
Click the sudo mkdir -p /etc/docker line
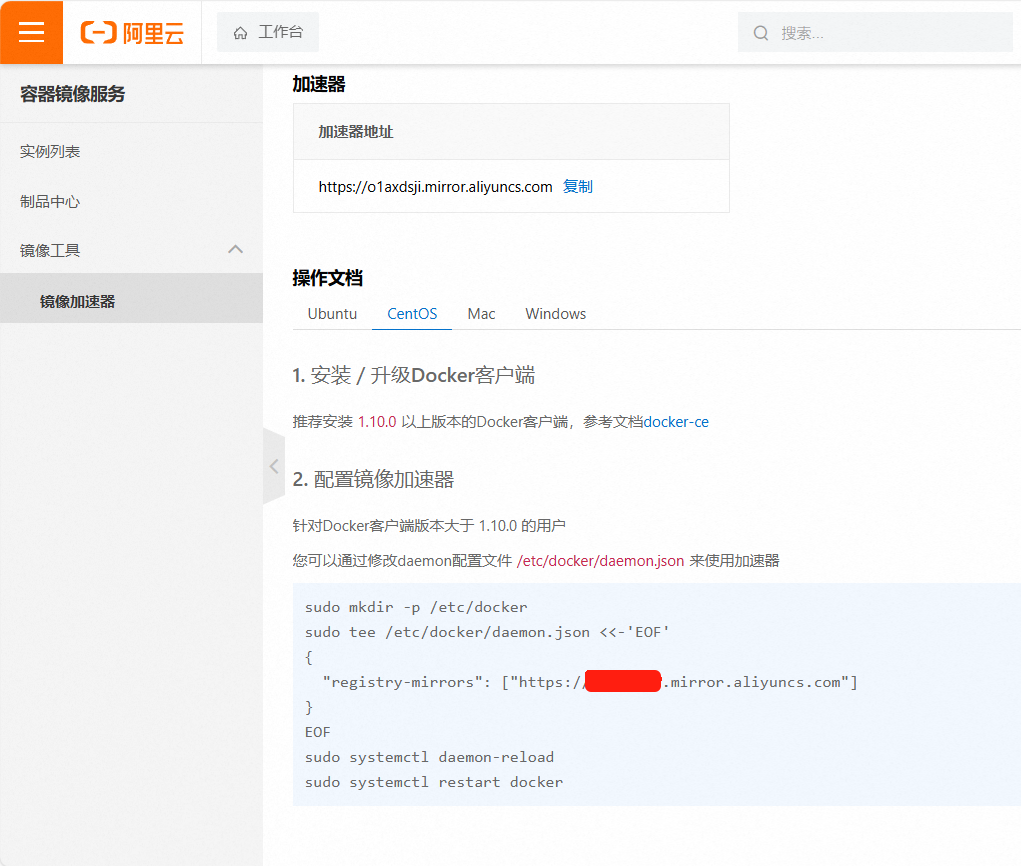pos(416,607)
